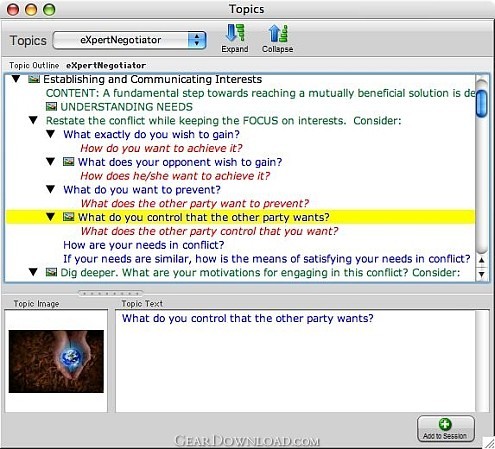Click the green zoom window button
The width and height of the screenshot is (495, 449).
[49, 9]
